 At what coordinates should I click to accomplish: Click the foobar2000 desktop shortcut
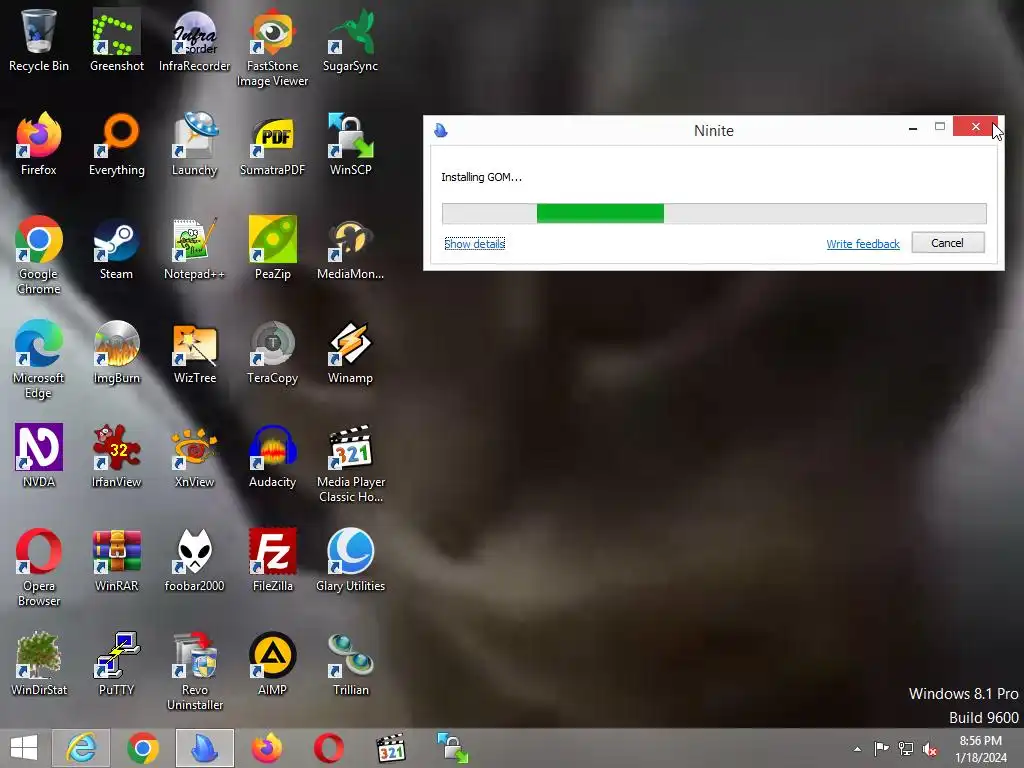[195, 560]
